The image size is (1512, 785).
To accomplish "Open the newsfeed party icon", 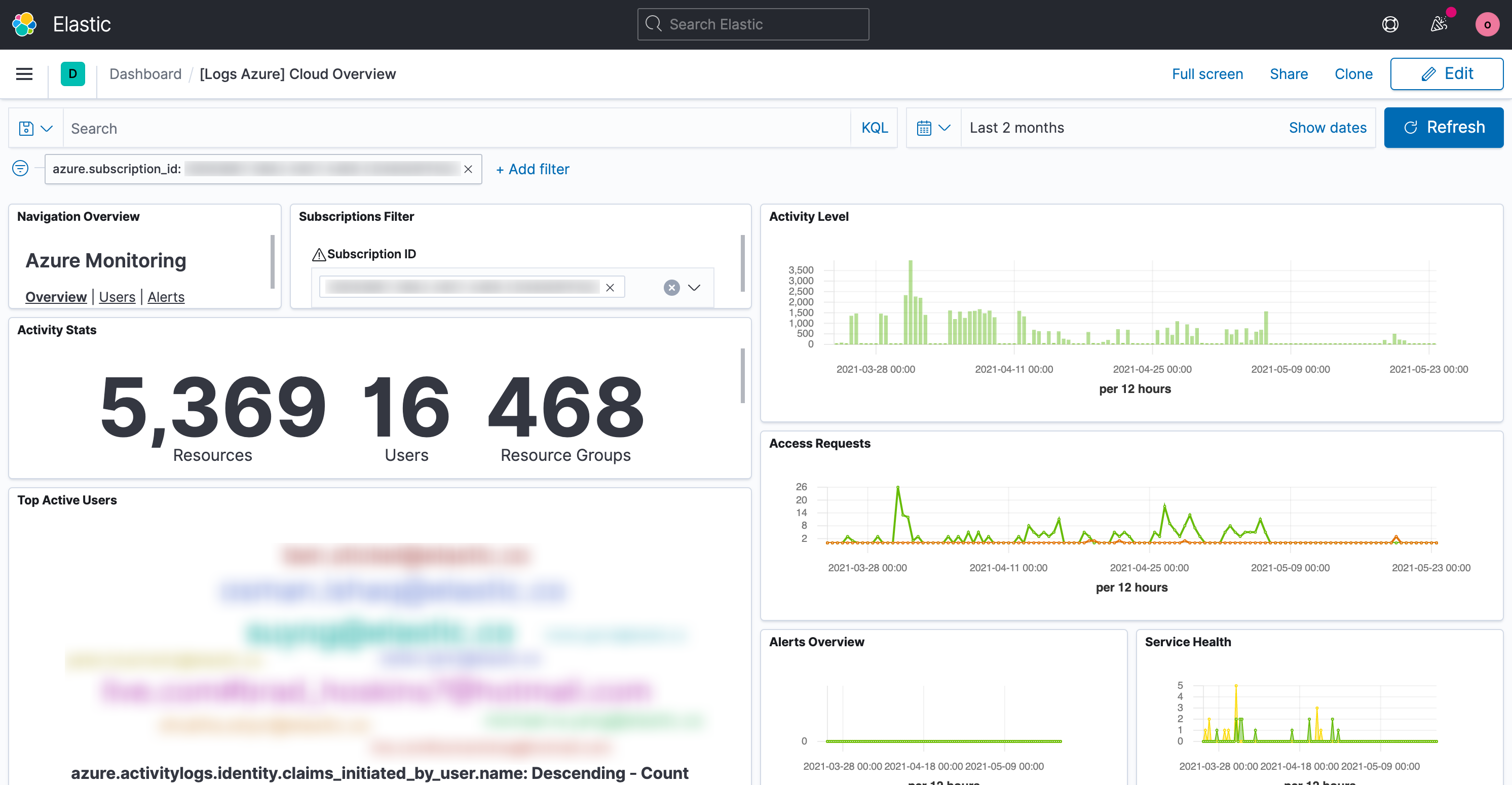I will coord(1439,24).
